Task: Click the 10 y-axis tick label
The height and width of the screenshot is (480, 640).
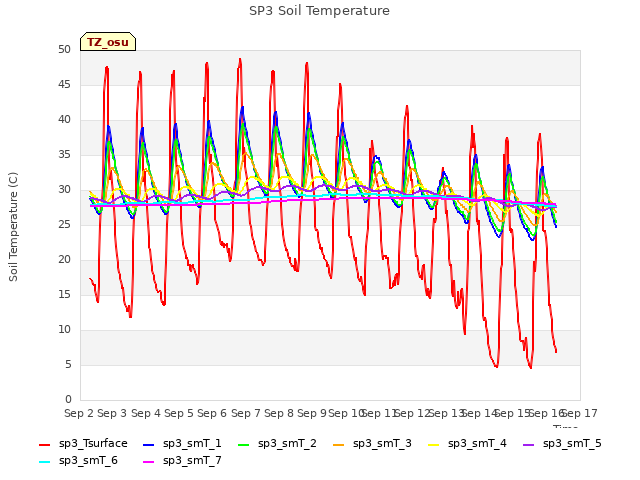Action: pos(64,329)
